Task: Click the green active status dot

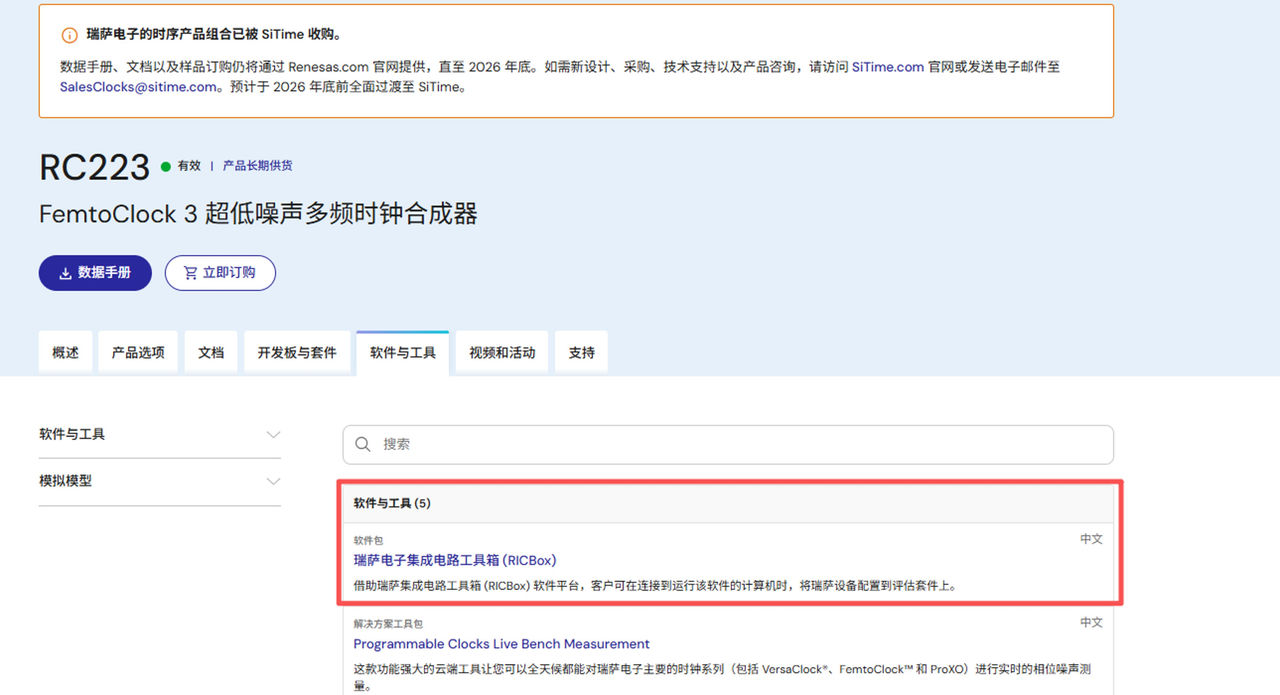Action: point(166,167)
